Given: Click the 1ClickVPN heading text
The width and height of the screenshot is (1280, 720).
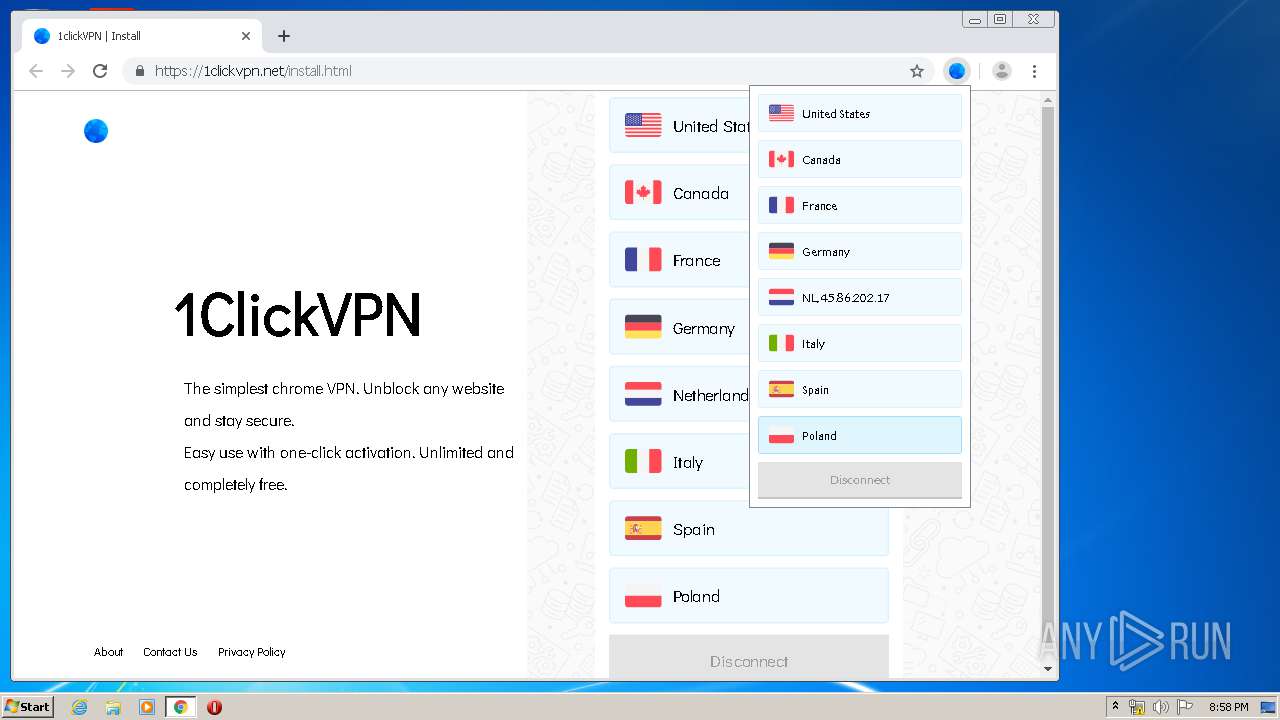Looking at the screenshot, I should (298, 314).
